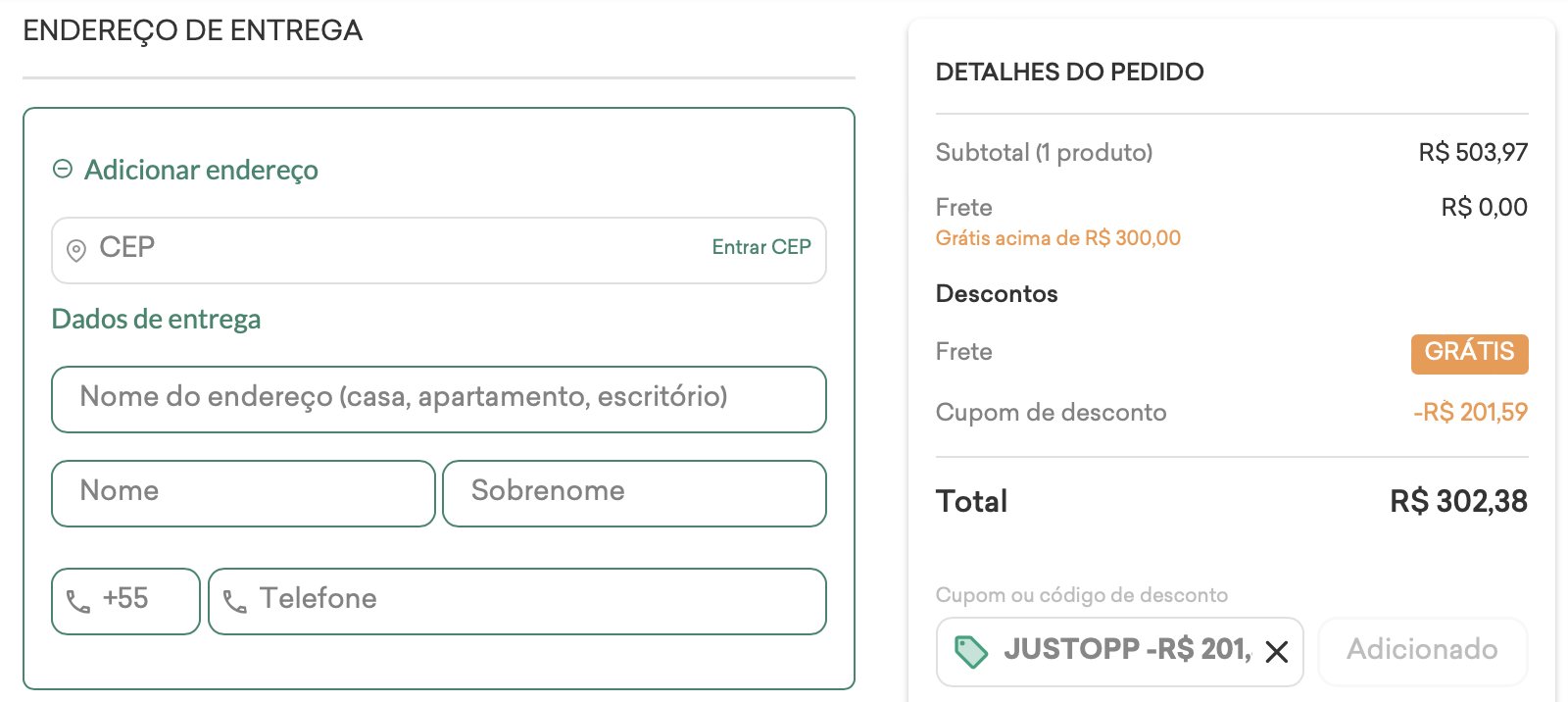Click the Dados de entrega heading

tap(156, 320)
